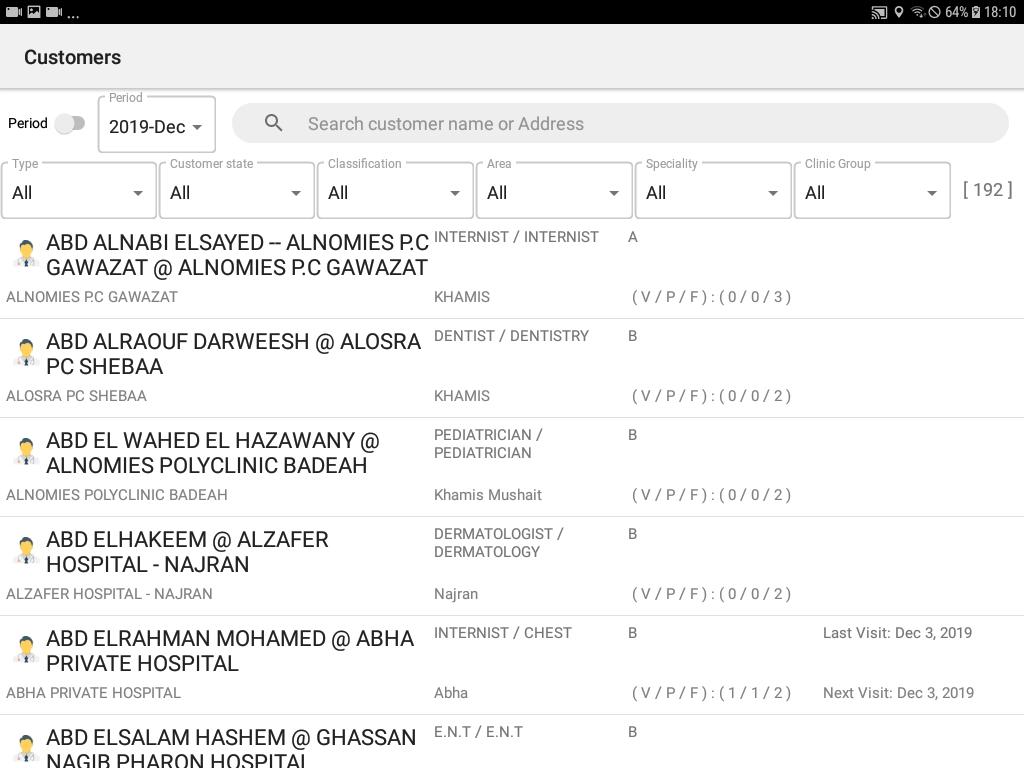Tap the doctor avatar for ABD ELSALAM HASHEM

(26, 748)
